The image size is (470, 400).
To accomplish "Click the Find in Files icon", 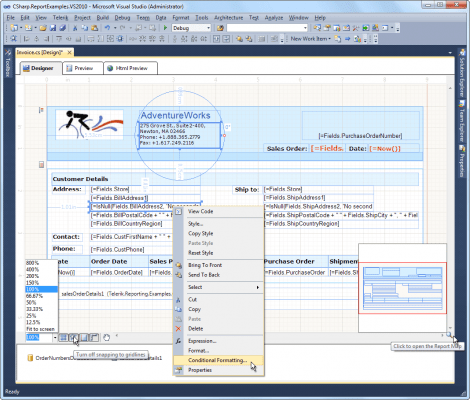I will [220, 28].
